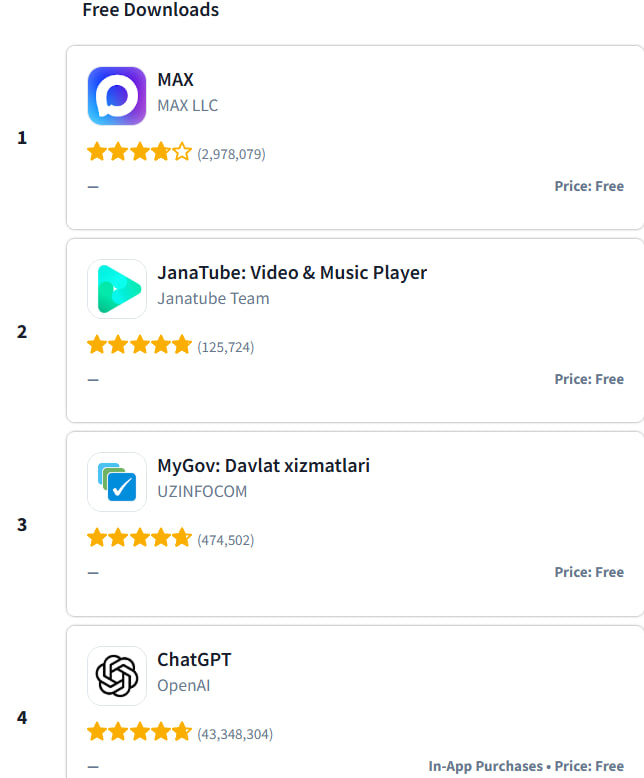Select the ChatGPT logo icon
Image resolution: width=644 pixels, height=778 pixels.
117,676
